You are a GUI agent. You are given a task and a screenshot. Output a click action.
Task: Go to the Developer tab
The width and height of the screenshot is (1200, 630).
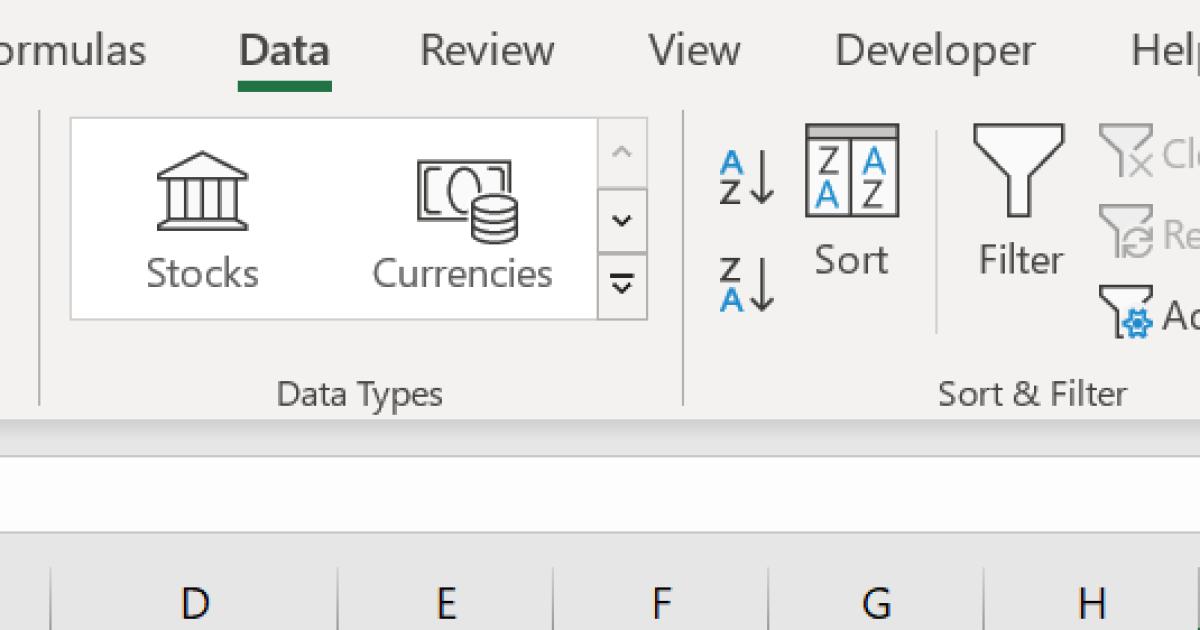[x=932, y=50]
